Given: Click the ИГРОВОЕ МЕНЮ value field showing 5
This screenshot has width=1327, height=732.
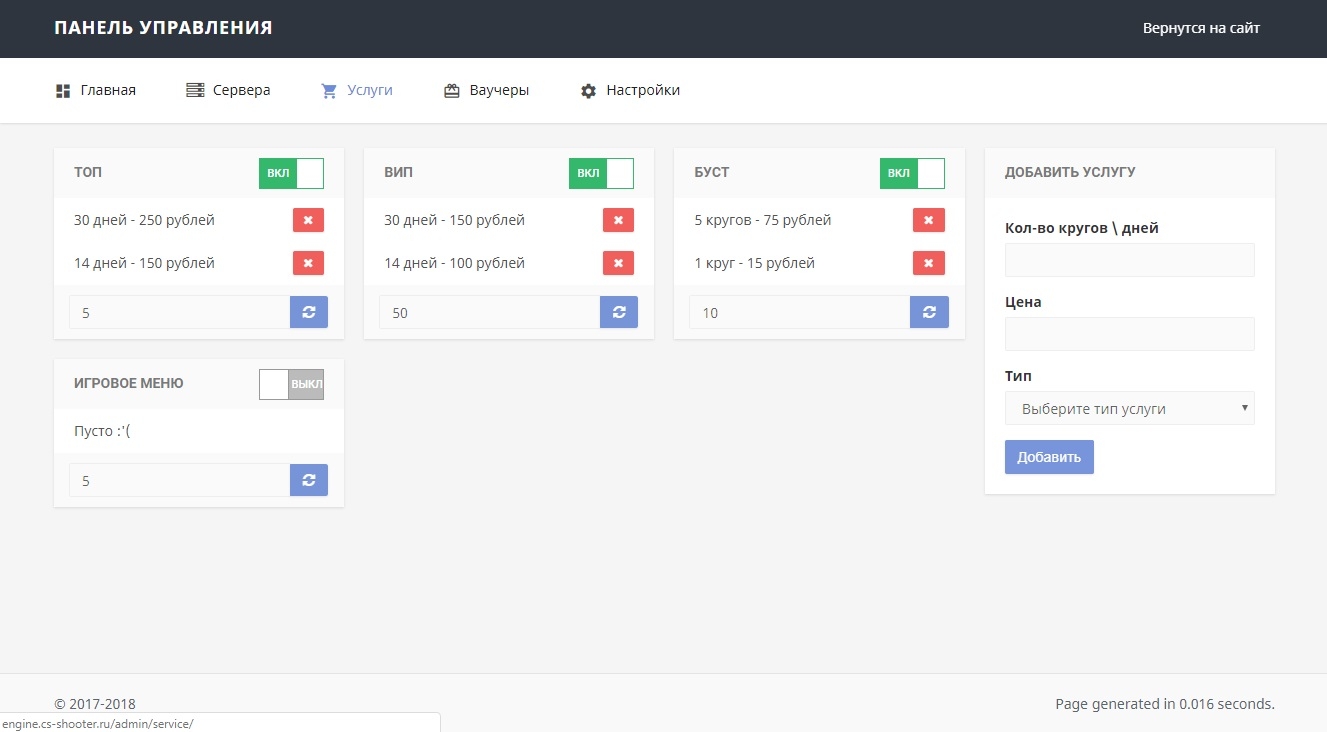Looking at the screenshot, I should tap(180, 480).
